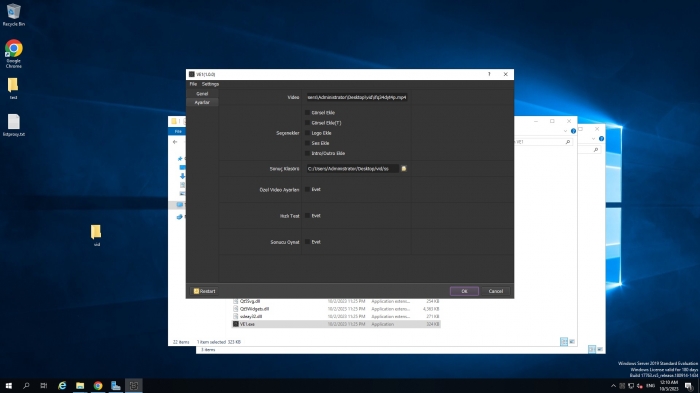
Task: Select the test folder on desktop
Action: click(13, 88)
